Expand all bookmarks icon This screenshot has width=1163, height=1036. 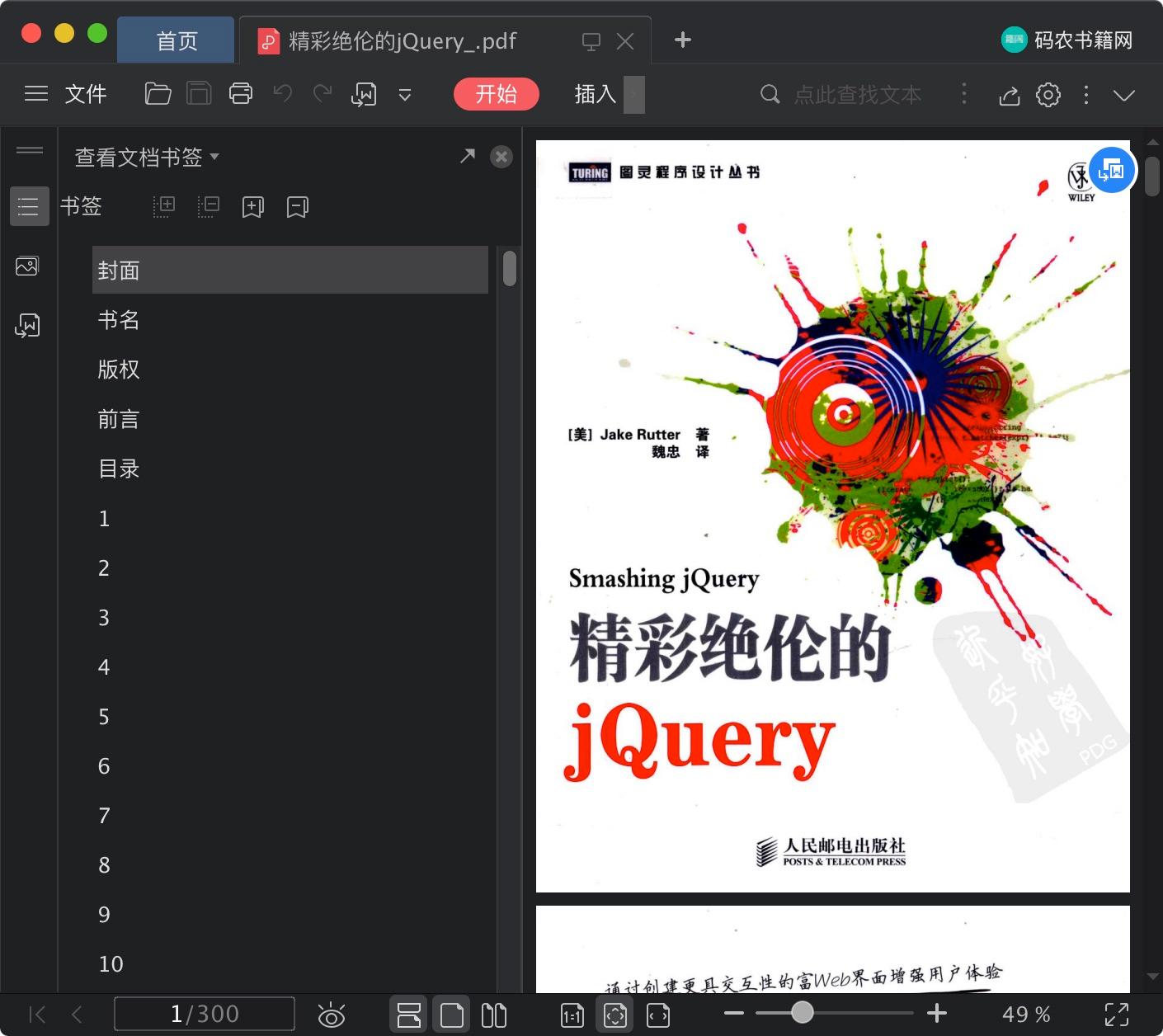pyautogui.click(x=164, y=206)
